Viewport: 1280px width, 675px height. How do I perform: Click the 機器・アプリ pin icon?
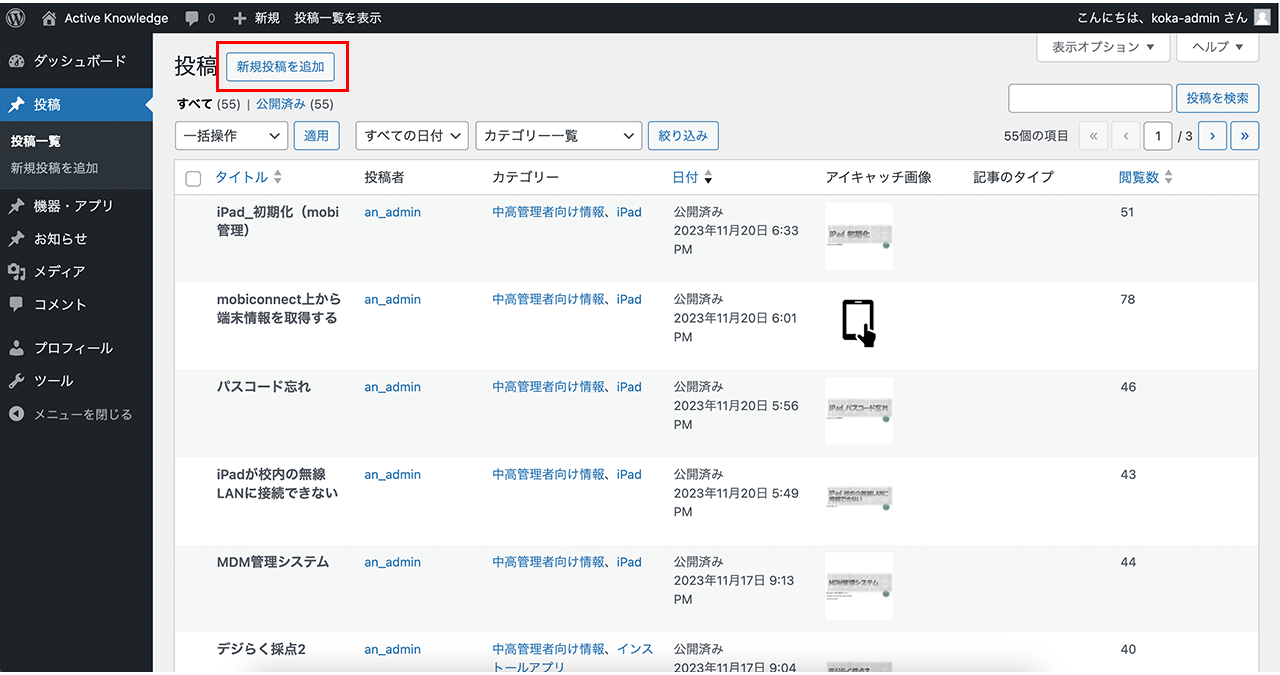click(x=16, y=206)
